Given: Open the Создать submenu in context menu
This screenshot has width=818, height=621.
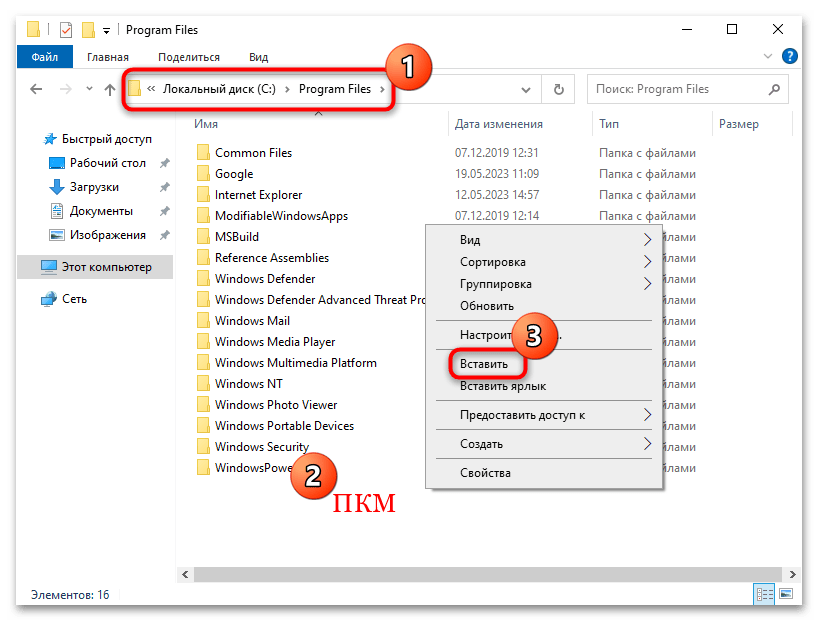Looking at the screenshot, I should [x=544, y=444].
